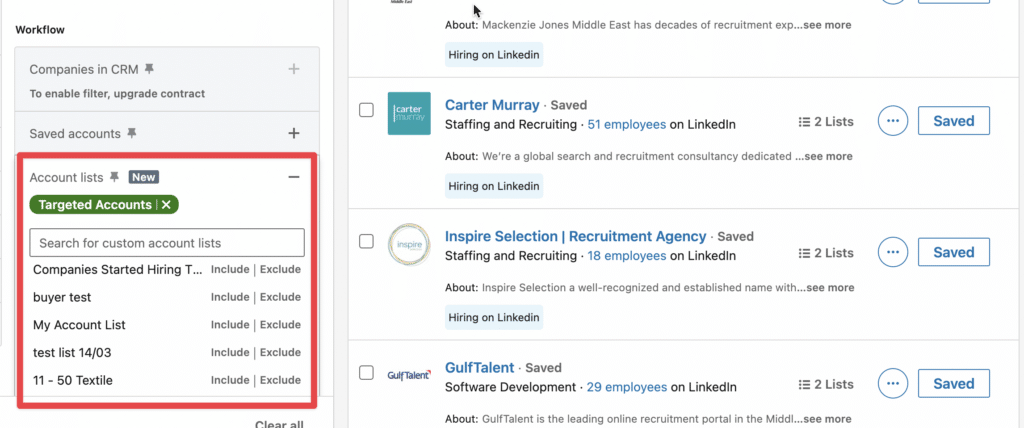Exclude the test list 14/03

tap(280, 352)
